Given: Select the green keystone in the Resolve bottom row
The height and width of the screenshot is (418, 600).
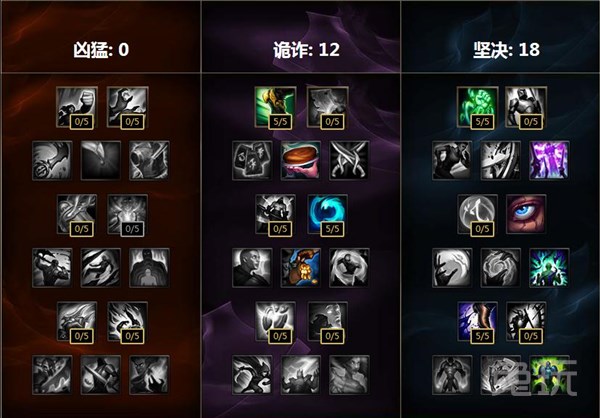Looking at the screenshot, I should 549,375.
